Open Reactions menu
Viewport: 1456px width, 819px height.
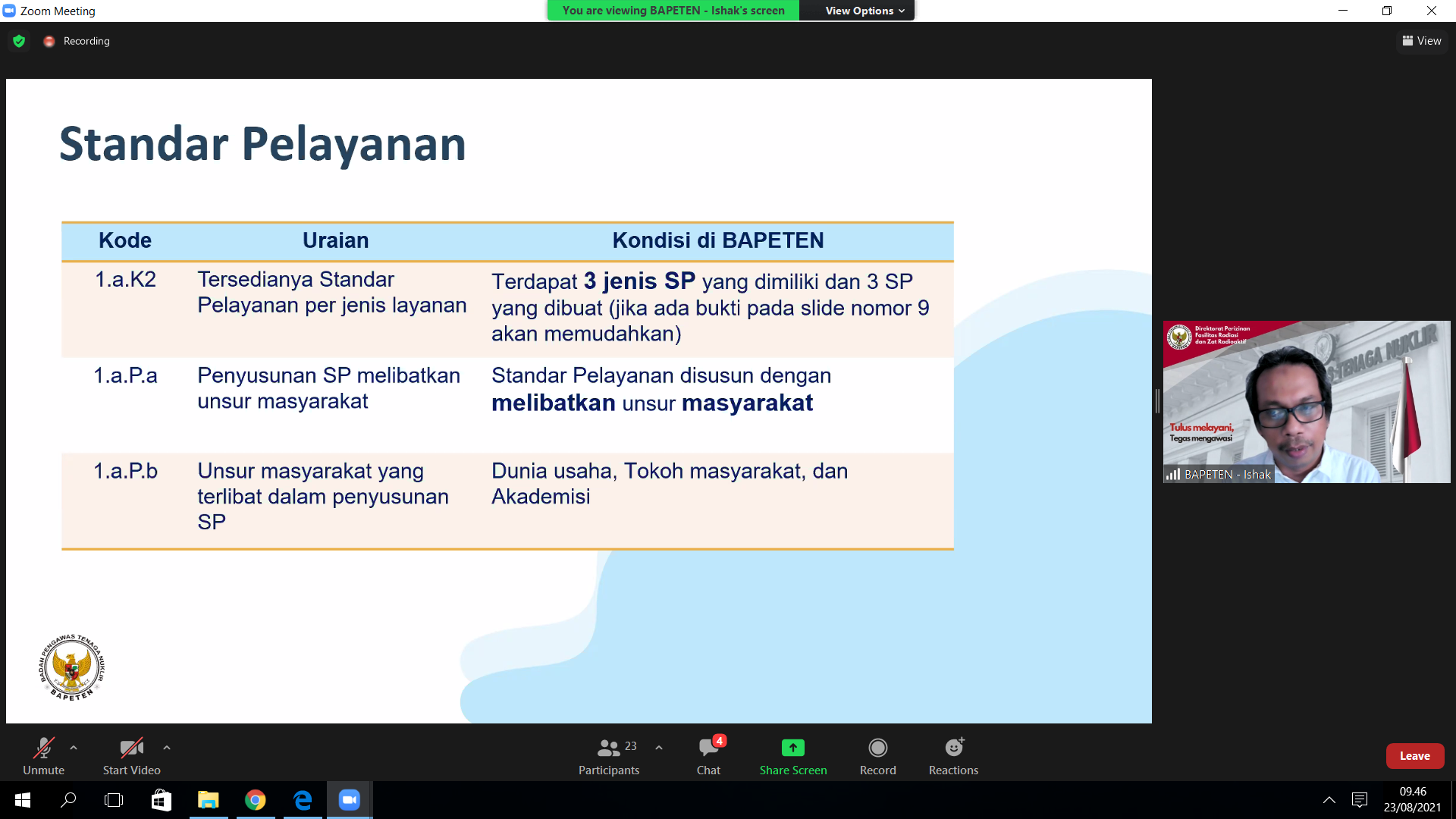[x=953, y=756]
